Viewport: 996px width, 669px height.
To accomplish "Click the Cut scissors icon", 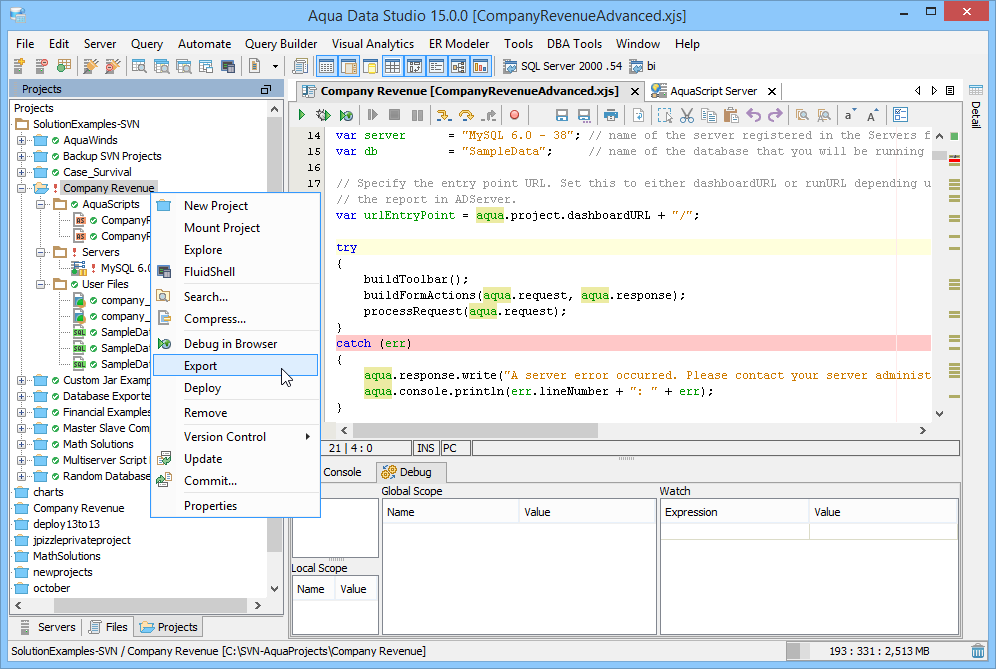I will tap(687, 115).
